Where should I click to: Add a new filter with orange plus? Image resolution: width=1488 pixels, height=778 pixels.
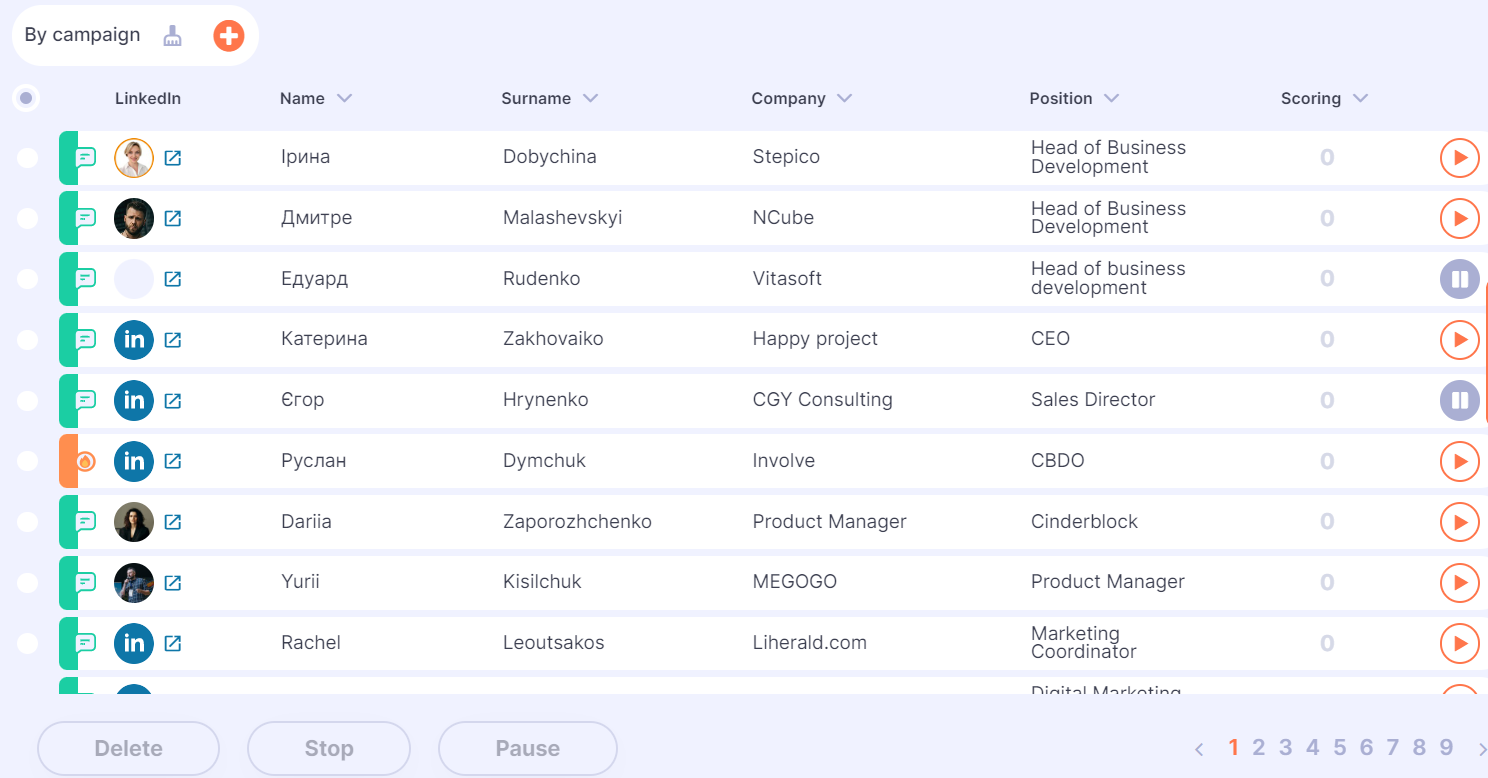tap(229, 37)
